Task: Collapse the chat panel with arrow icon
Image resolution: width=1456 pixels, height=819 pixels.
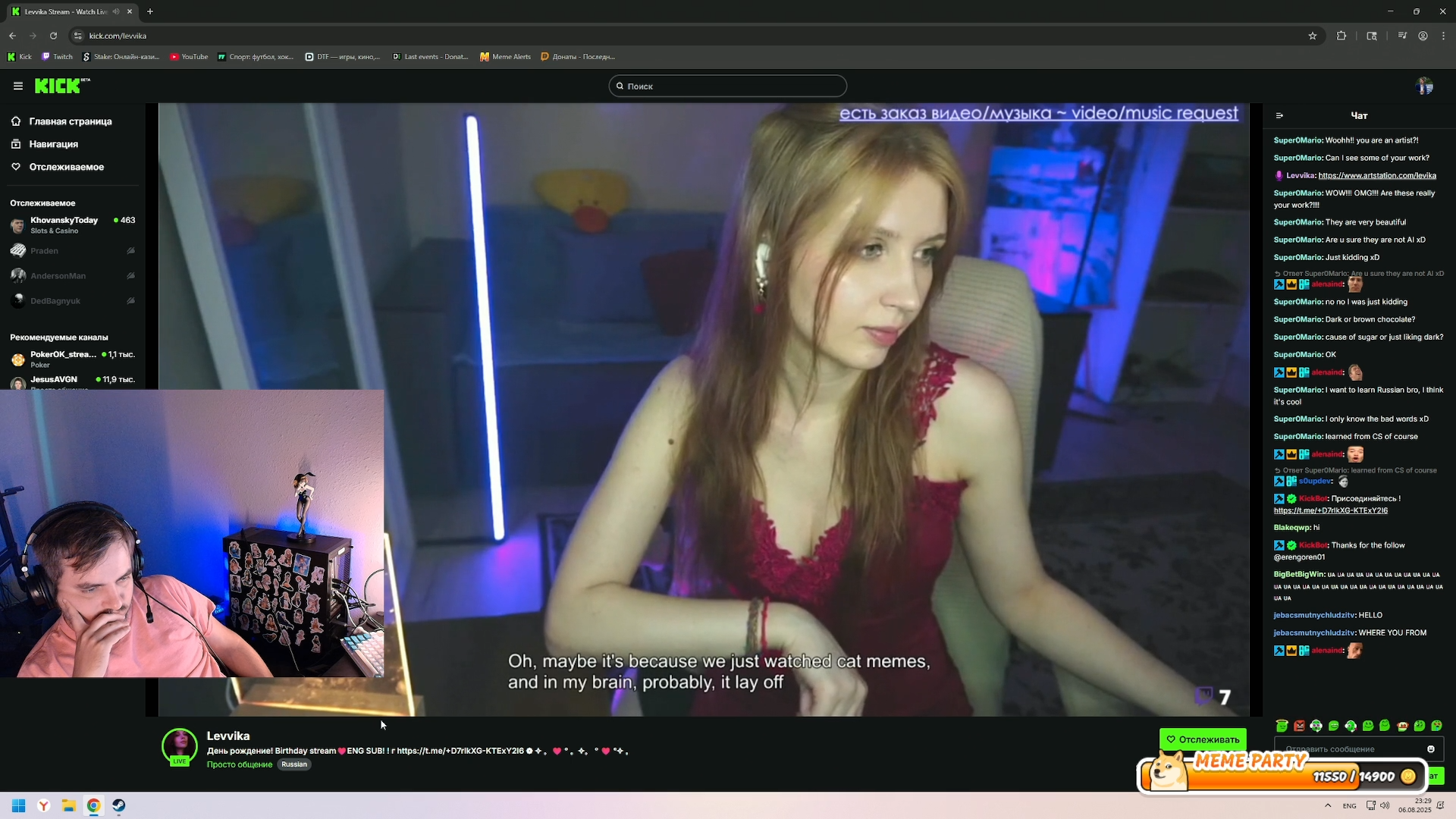Action: pos(1279,116)
